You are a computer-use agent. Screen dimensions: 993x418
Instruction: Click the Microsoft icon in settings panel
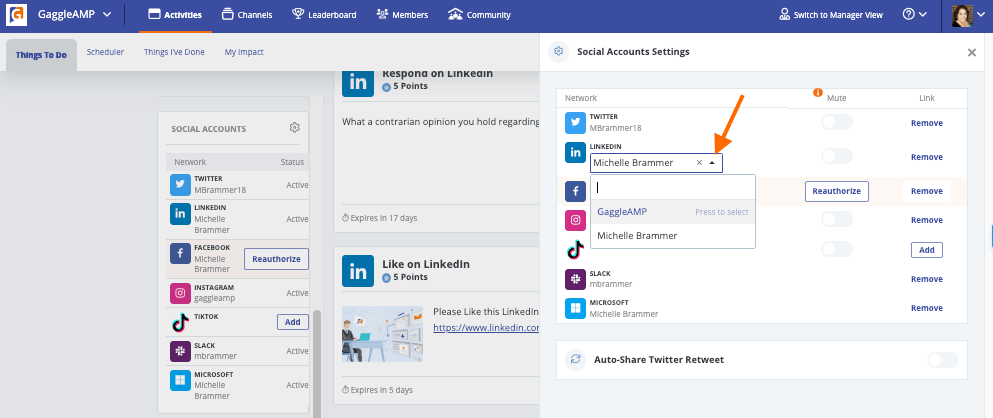pyautogui.click(x=576, y=308)
